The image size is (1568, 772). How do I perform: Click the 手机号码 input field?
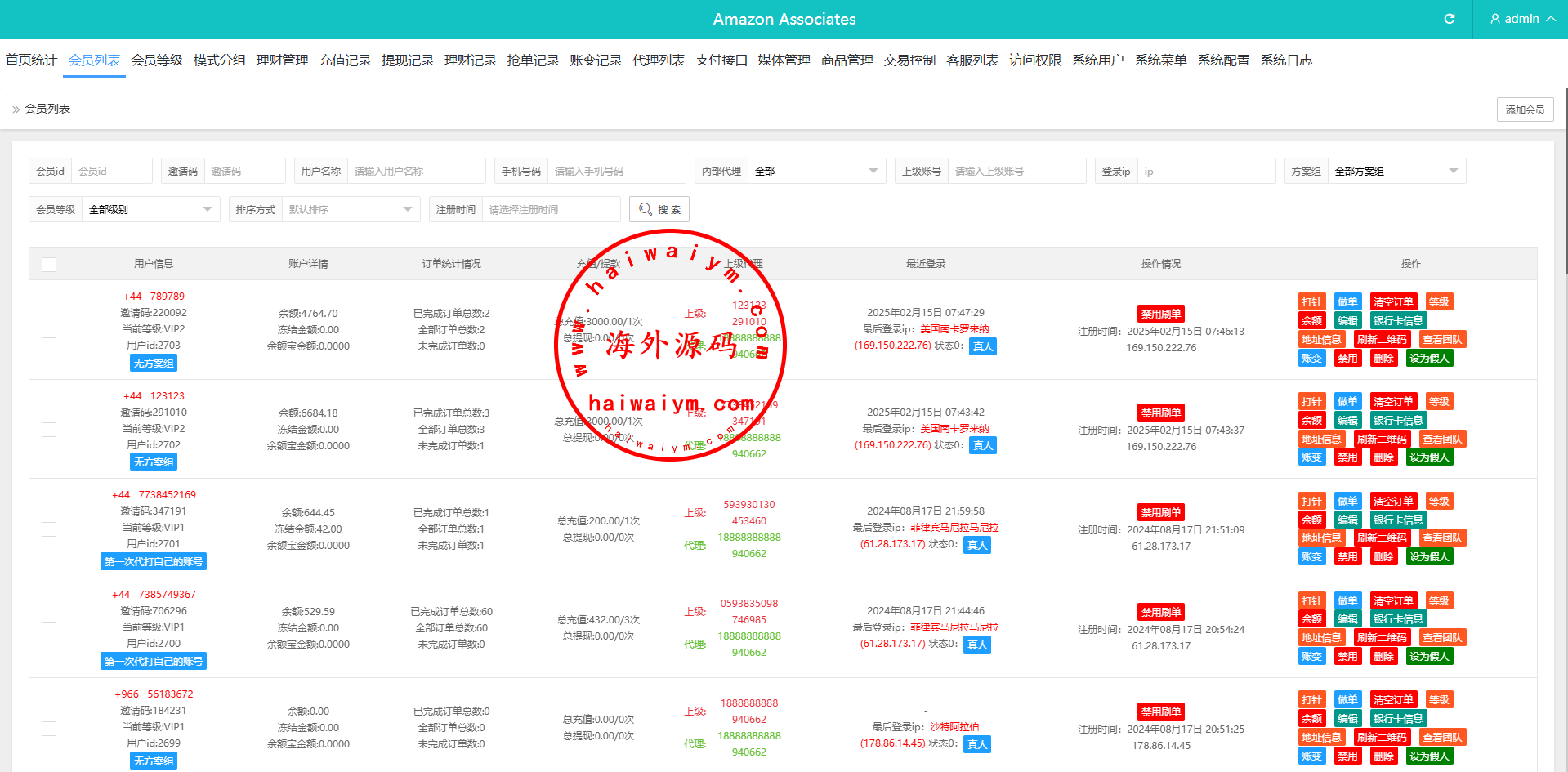coord(615,171)
